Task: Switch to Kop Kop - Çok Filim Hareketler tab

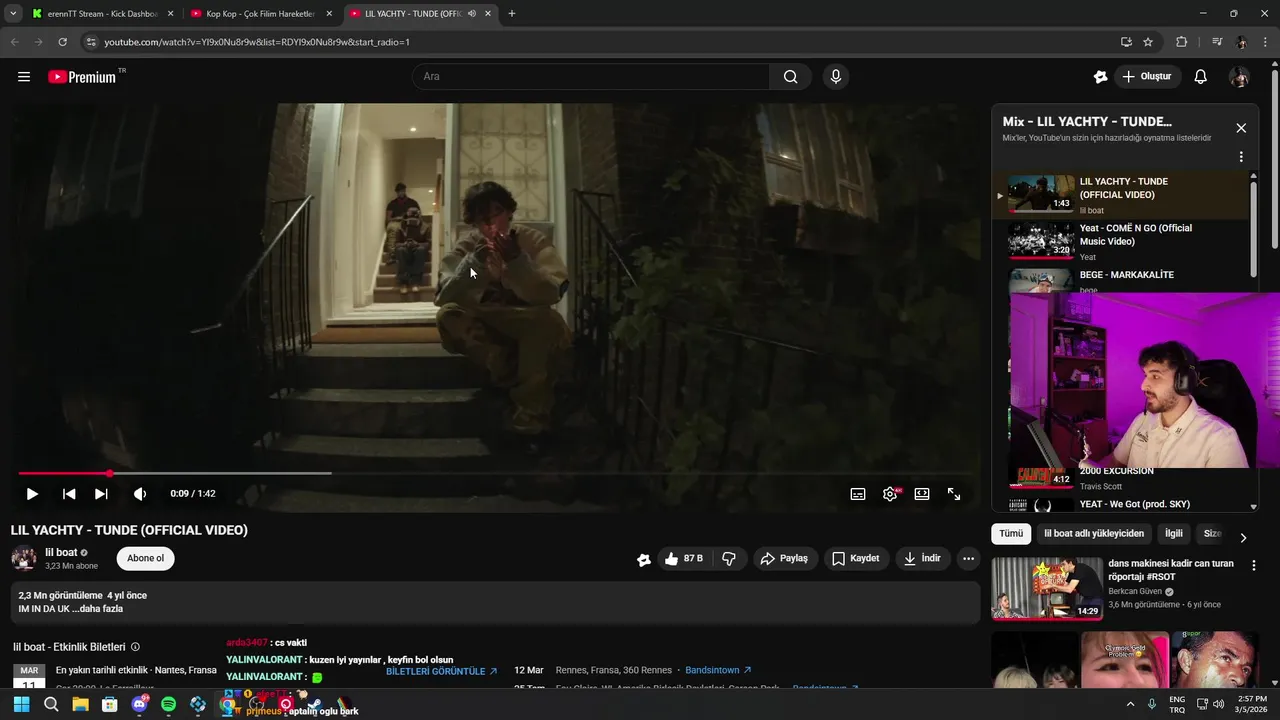Action: coord(260,14)
